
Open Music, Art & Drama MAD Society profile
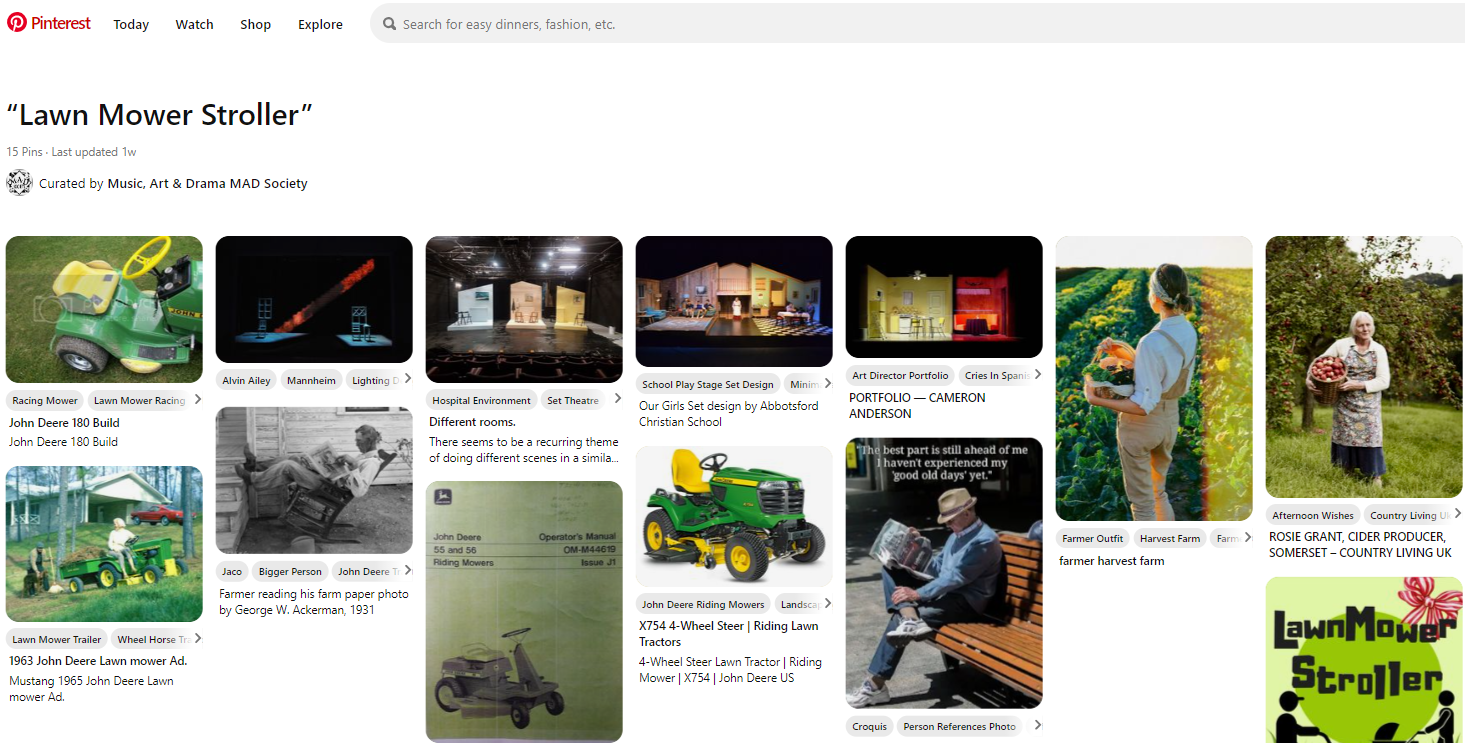[x=207, y=183]
